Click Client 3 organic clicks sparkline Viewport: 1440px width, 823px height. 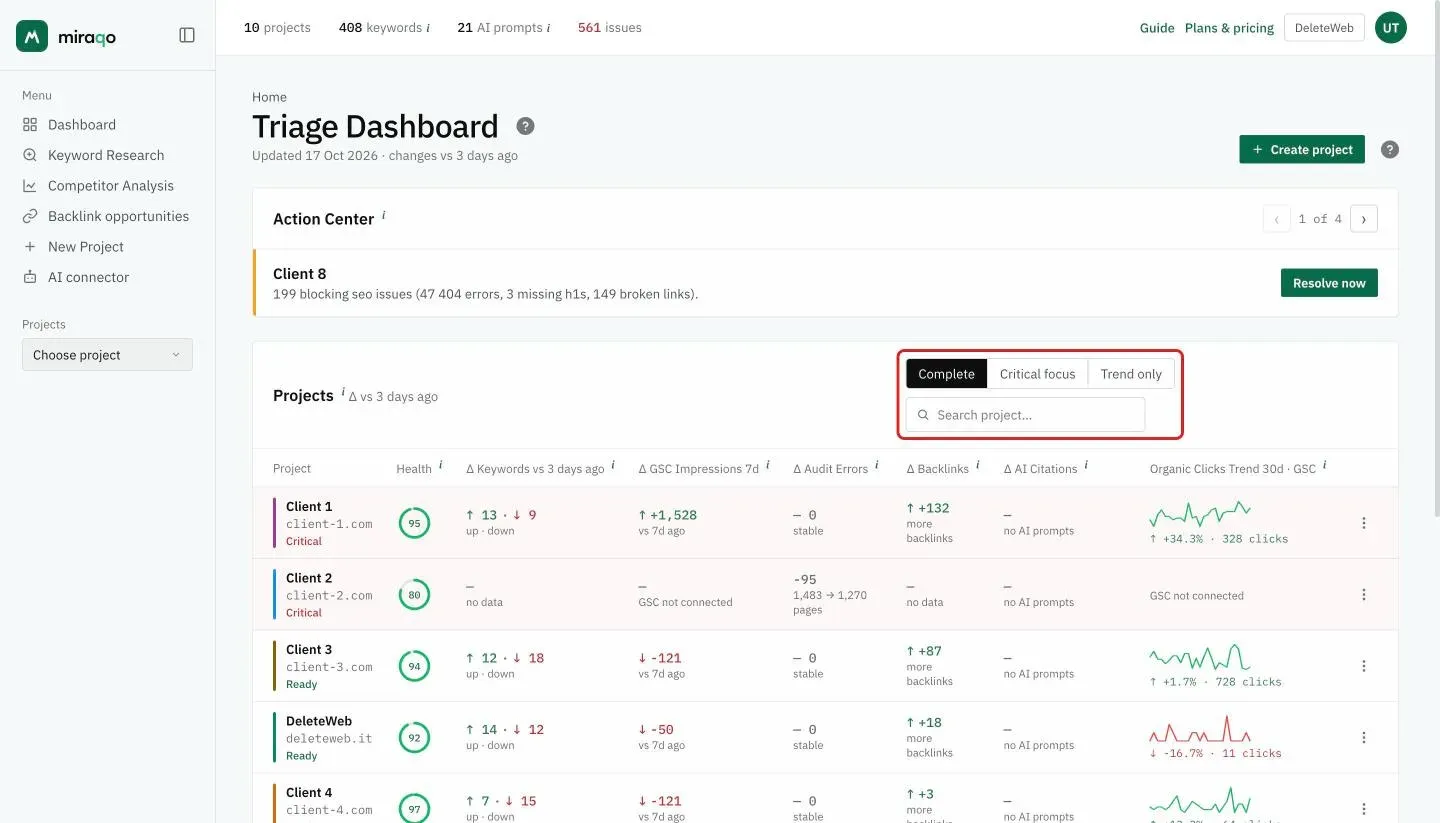click(1200, 659)
